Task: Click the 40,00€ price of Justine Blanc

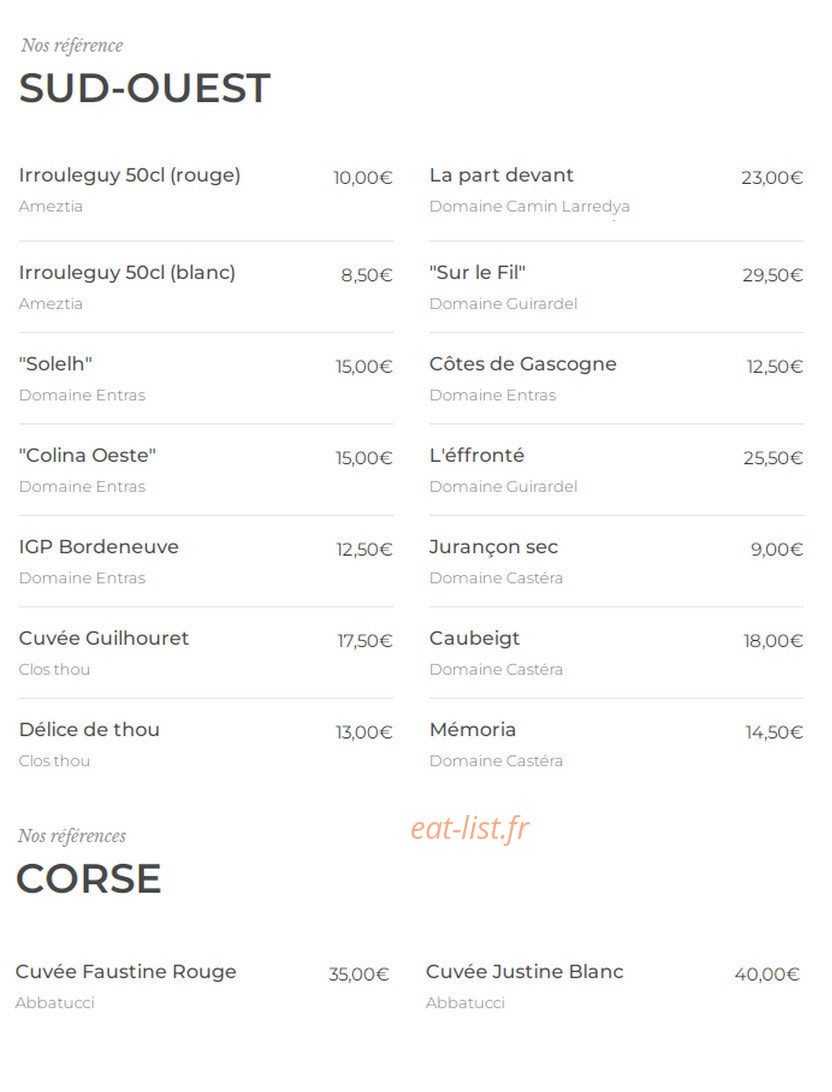Action: [767, 974]
